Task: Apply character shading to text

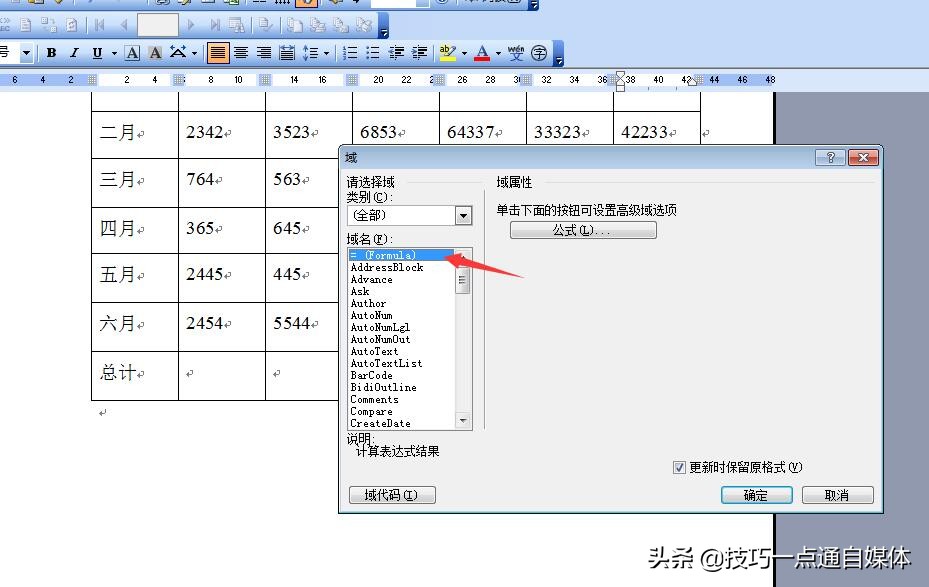Action: click(155, 53)
